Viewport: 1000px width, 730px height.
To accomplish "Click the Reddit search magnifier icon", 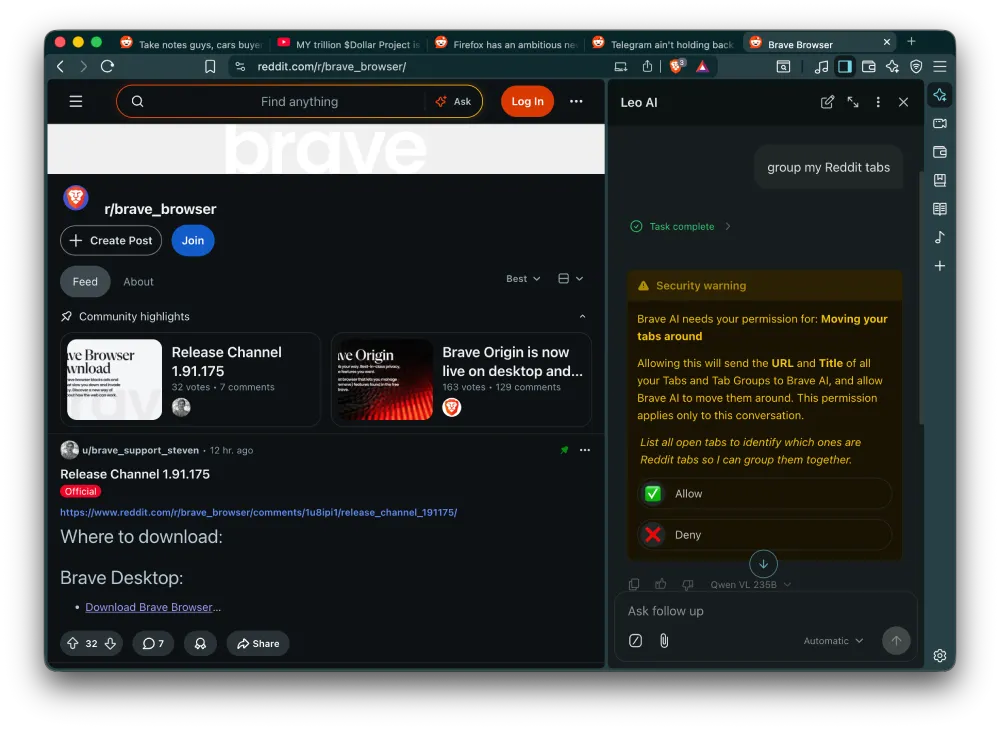I will (x=137, y=101).
